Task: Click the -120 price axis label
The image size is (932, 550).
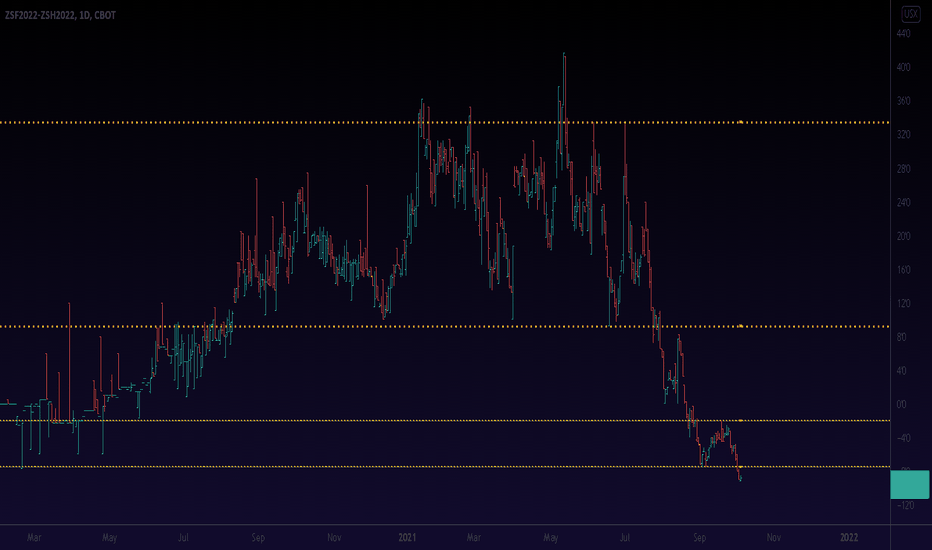Action: pos(905,505)
